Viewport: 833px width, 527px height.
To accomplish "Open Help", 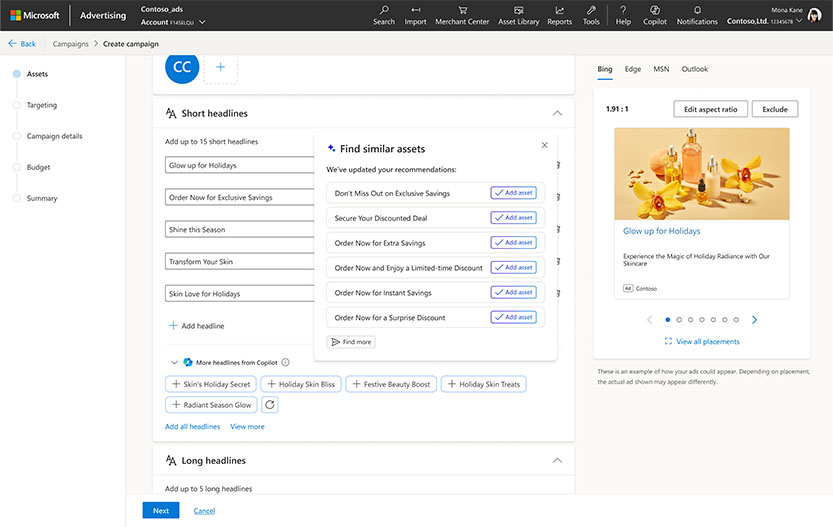I will tap(623, 15).
